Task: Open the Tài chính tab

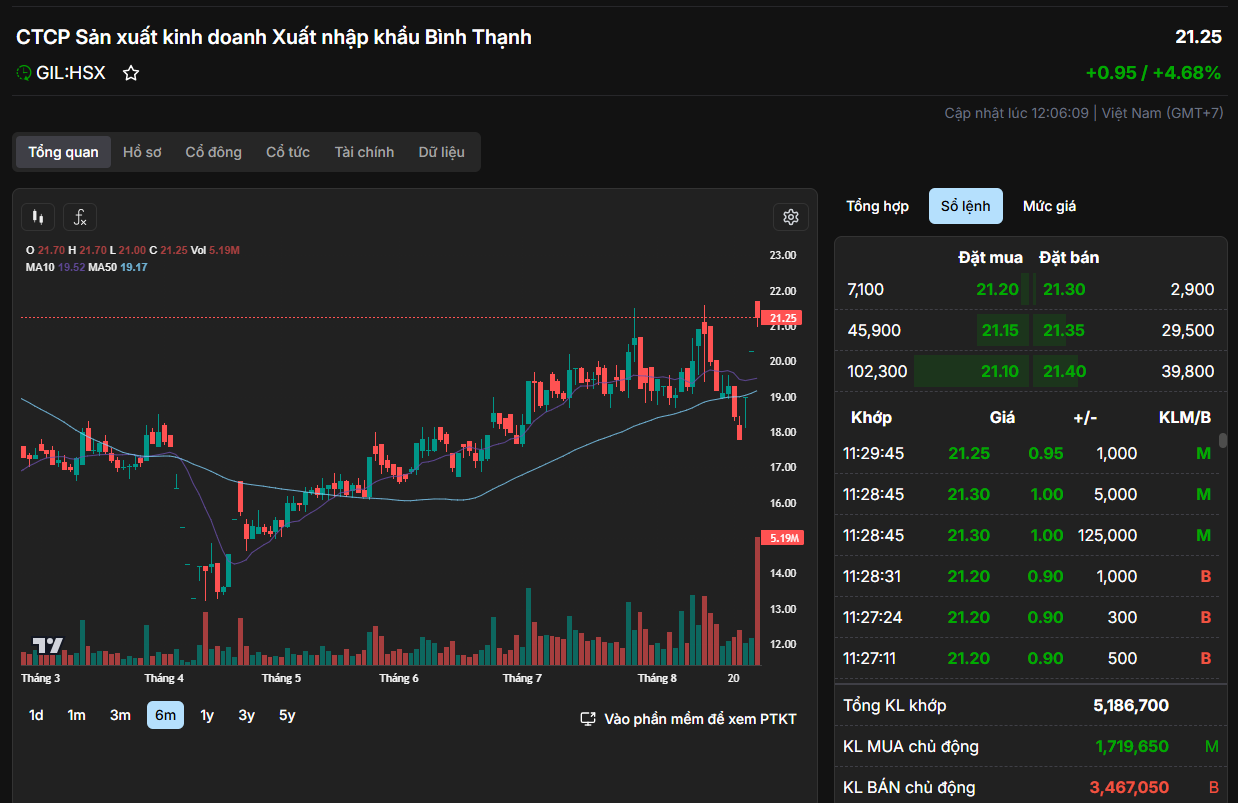Action: tap(364, 152)
